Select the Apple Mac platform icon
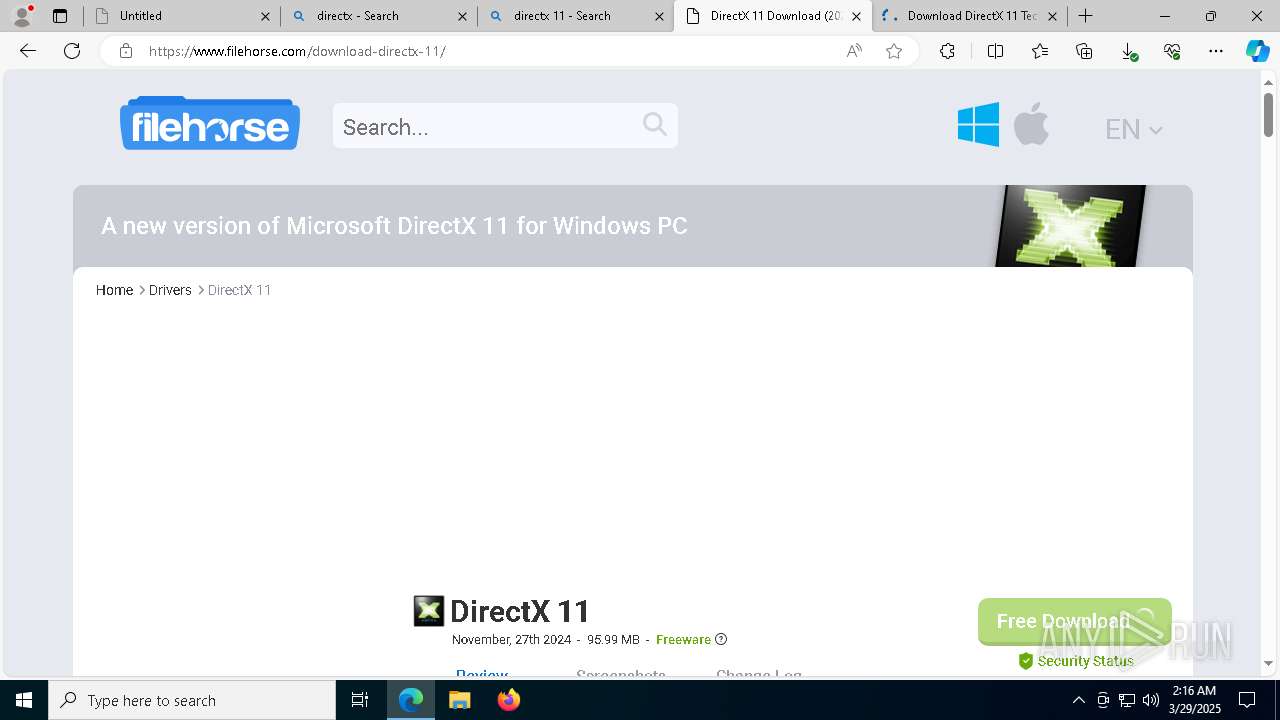1280x720 pixels. point(1031,124)
